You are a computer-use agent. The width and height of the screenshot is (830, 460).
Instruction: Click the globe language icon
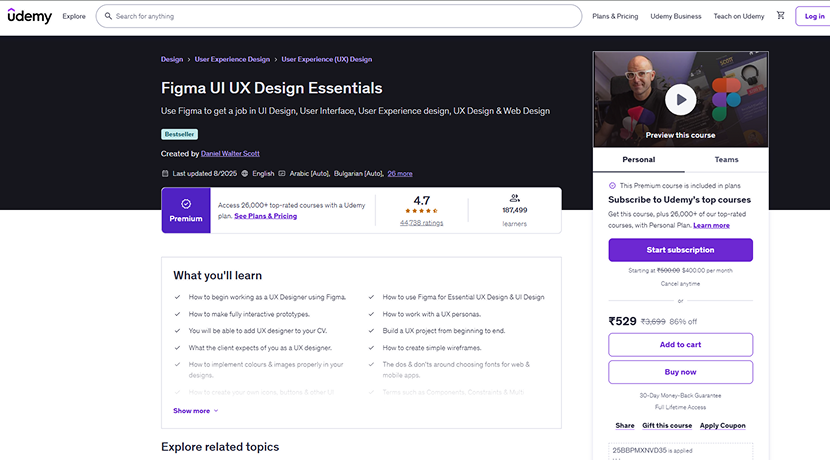(x=245, y=173)
